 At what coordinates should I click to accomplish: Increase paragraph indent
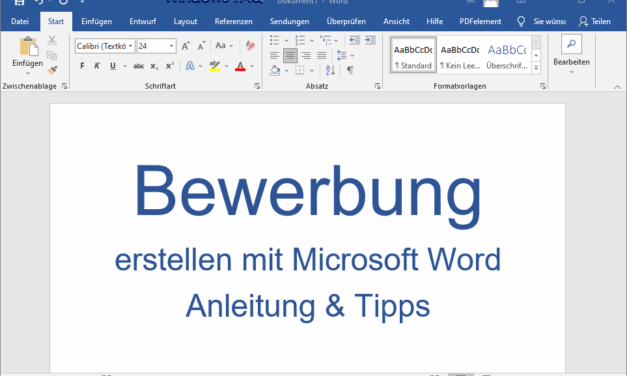point(370,40)
